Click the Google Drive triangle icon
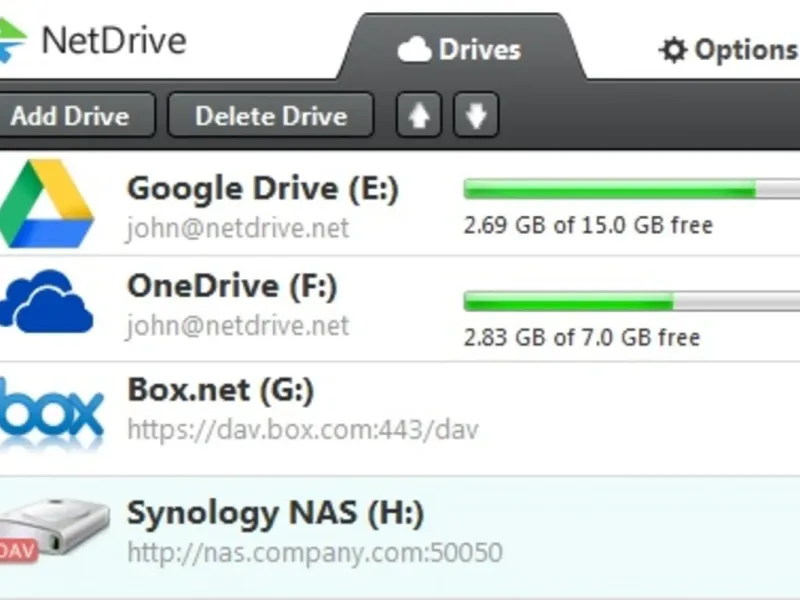This screenshot has width=800, height=600. tap(47, 203)
